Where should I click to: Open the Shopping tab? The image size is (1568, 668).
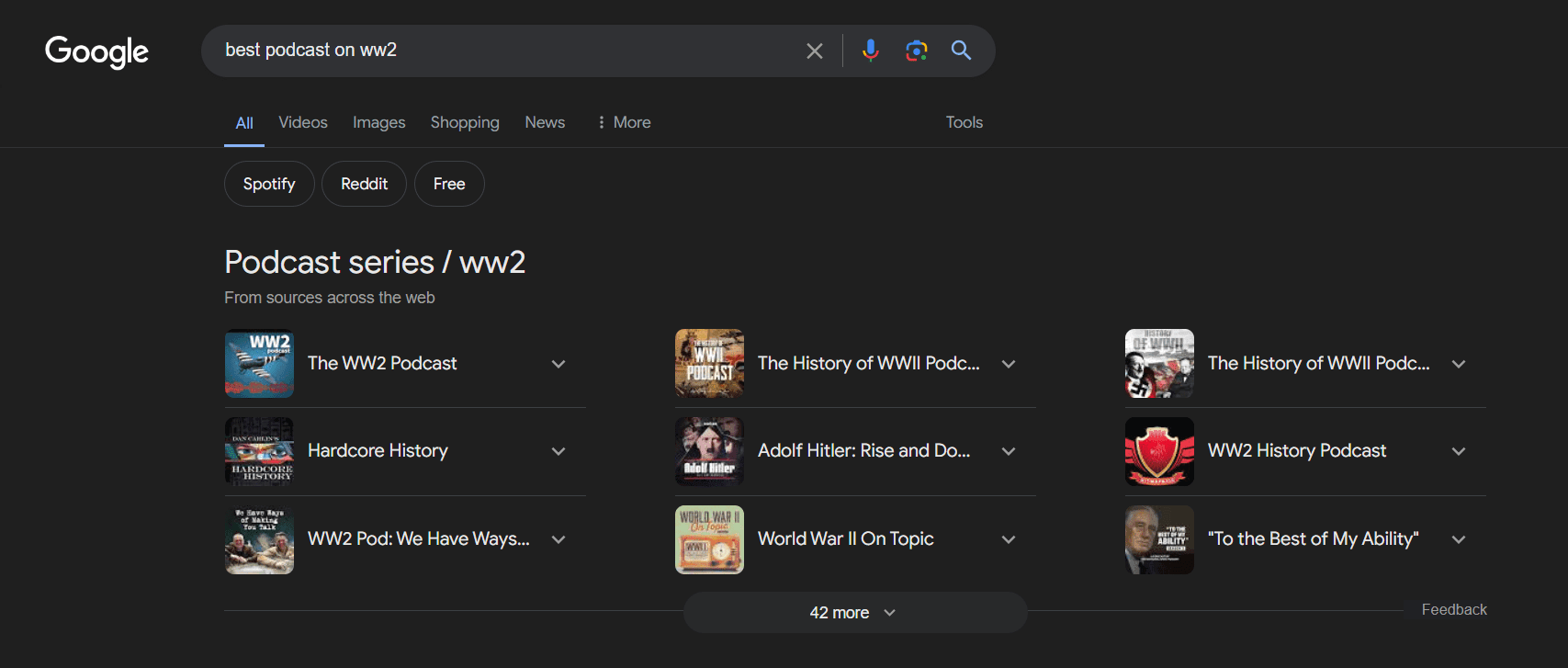coord(465,122)
